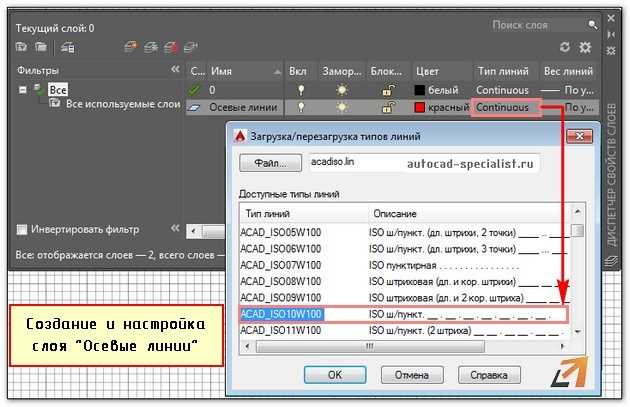
Task: Collapse the Фильтры panel with double chevron
Action: pyautogui.click(x=175, y=71)
